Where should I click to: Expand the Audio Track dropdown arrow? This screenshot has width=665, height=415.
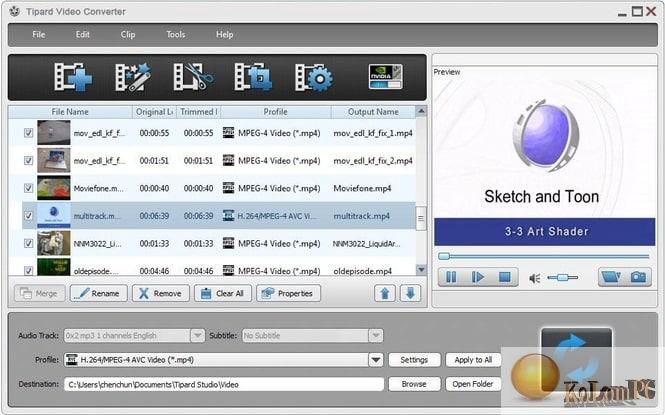pyautogui.click(x=197, y=335)
